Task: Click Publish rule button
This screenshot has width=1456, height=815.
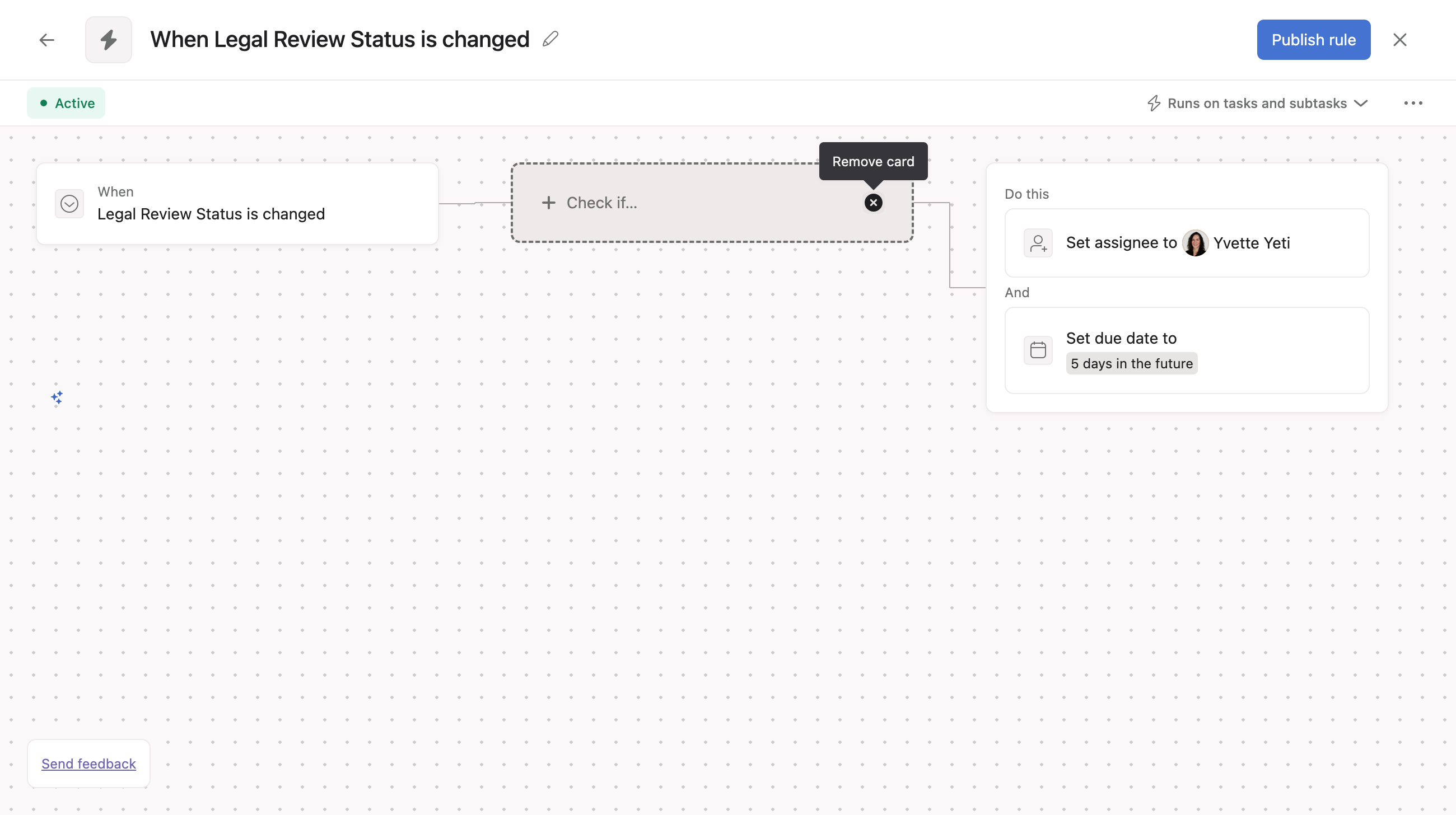Action: (x=1314, y=40)
